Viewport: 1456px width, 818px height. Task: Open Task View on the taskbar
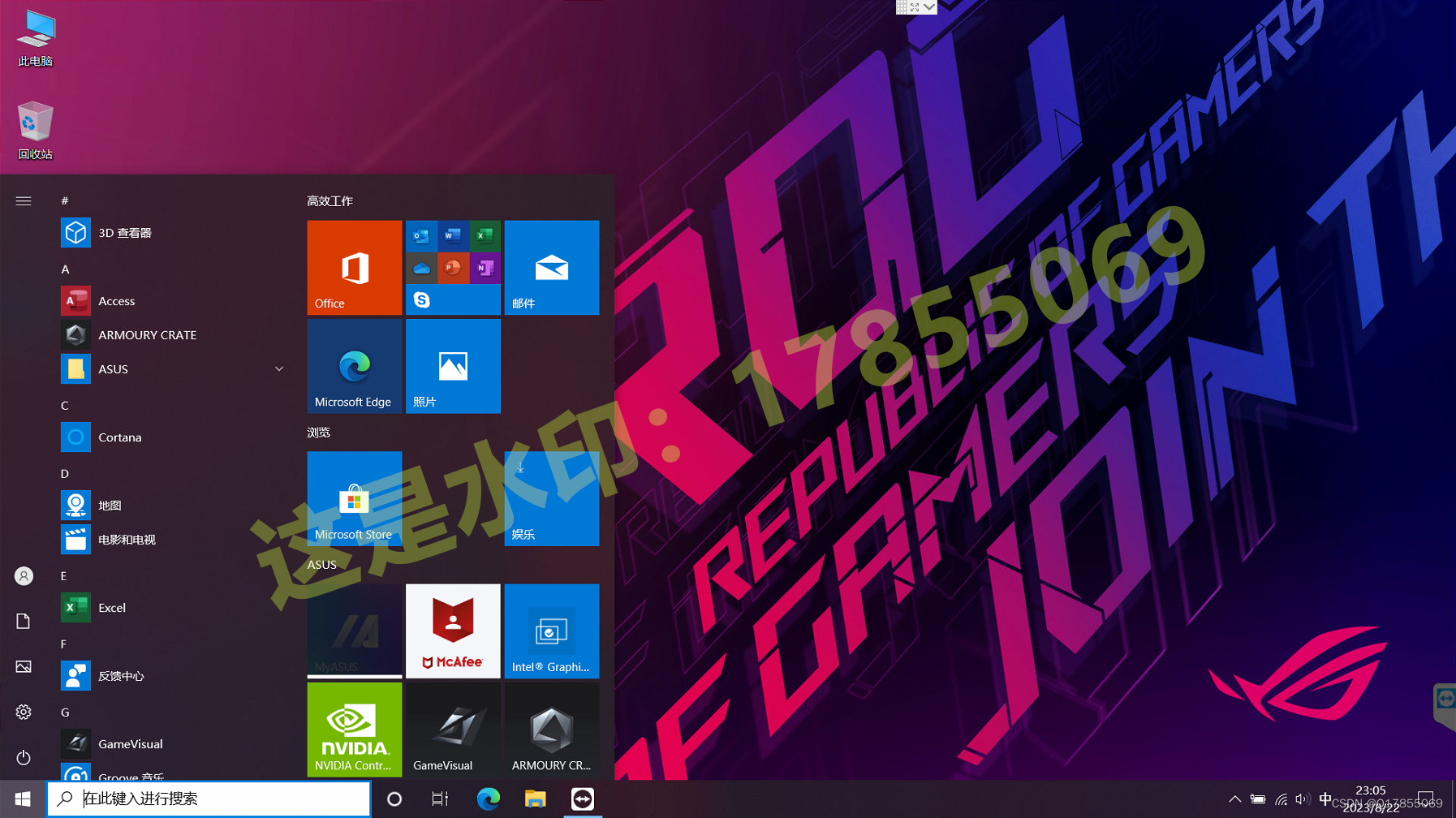coord(440,799)
